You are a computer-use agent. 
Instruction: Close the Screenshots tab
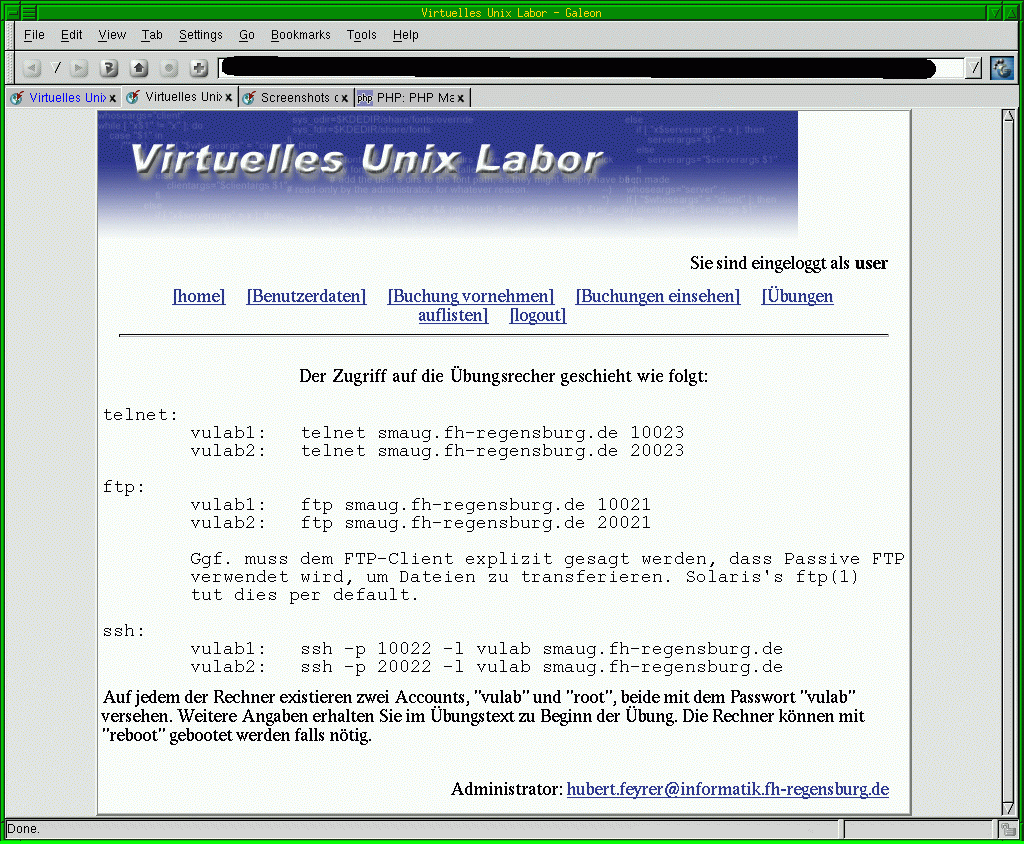click(x=344, y=98)
